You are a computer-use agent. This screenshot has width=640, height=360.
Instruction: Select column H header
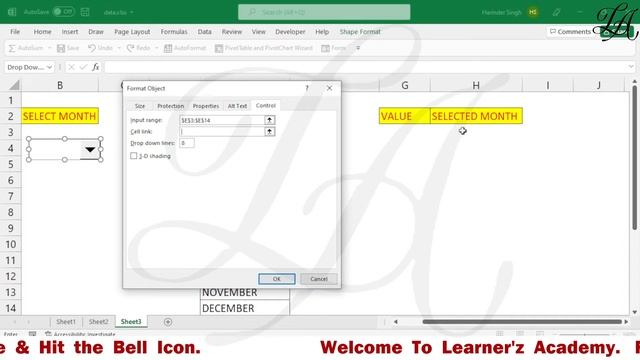(476, 85)
